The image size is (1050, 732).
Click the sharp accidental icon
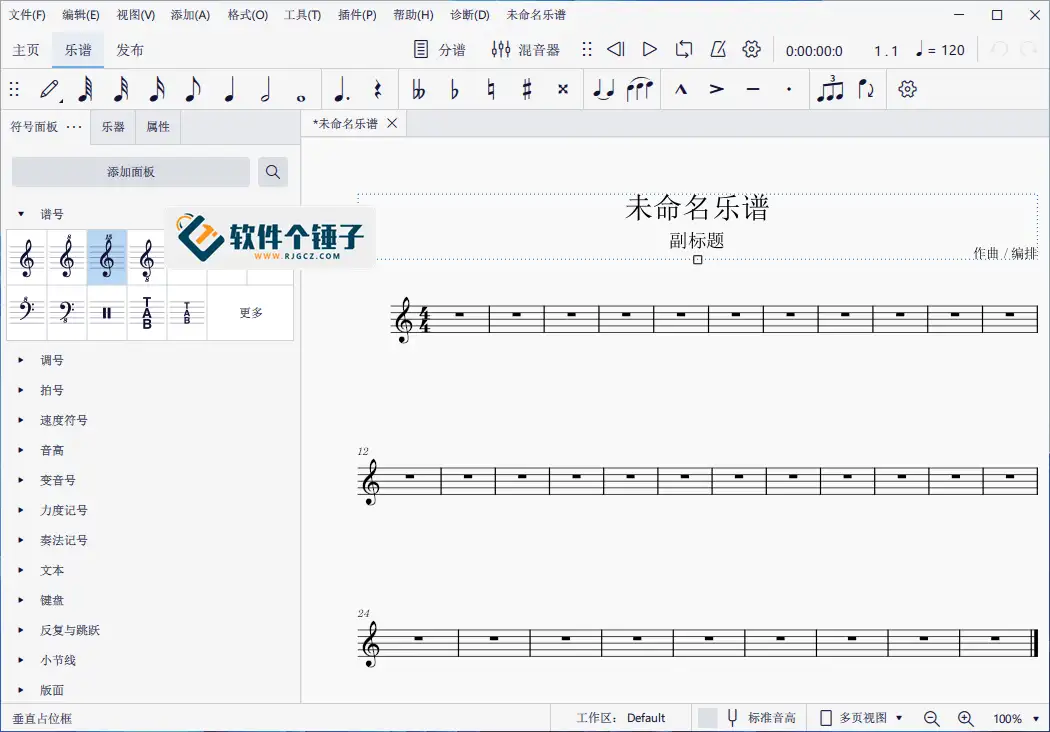point(527,90)
